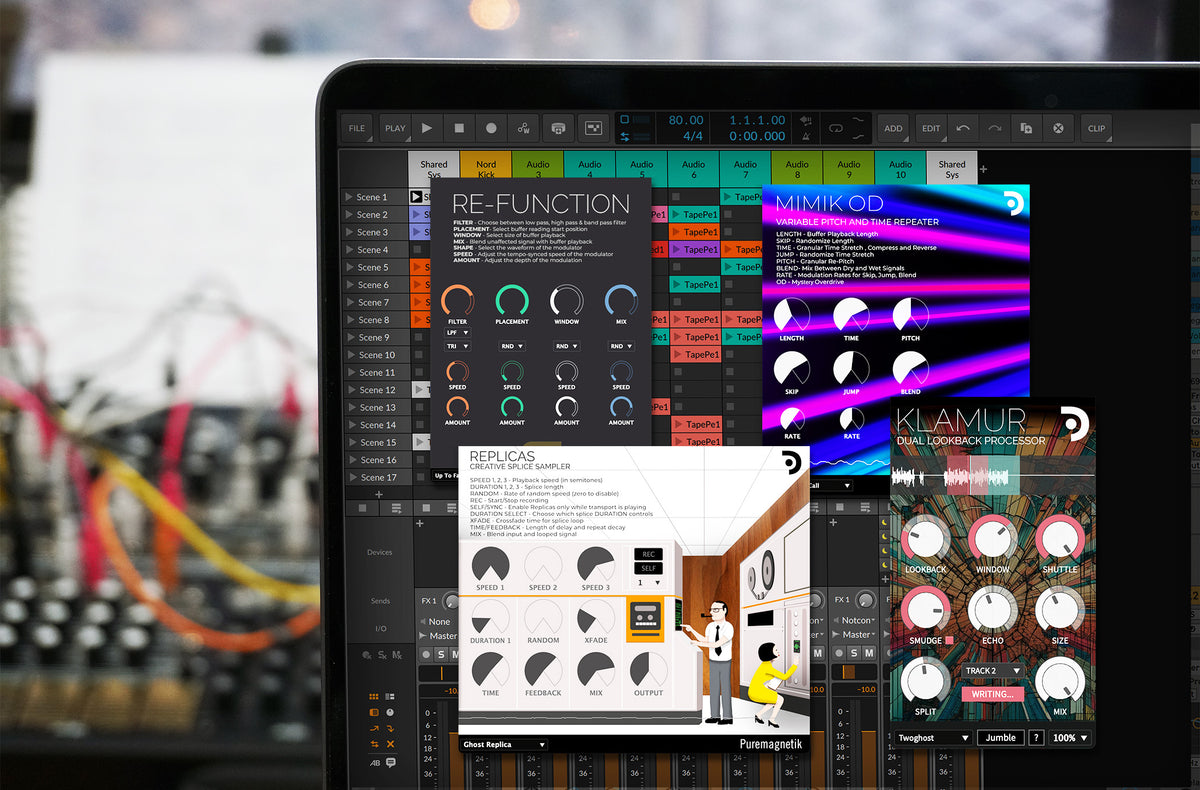Open the Ghost Replica preset dropdown
The height and width of the screenshot is (790, 1200).
click(x=502, y=744)
